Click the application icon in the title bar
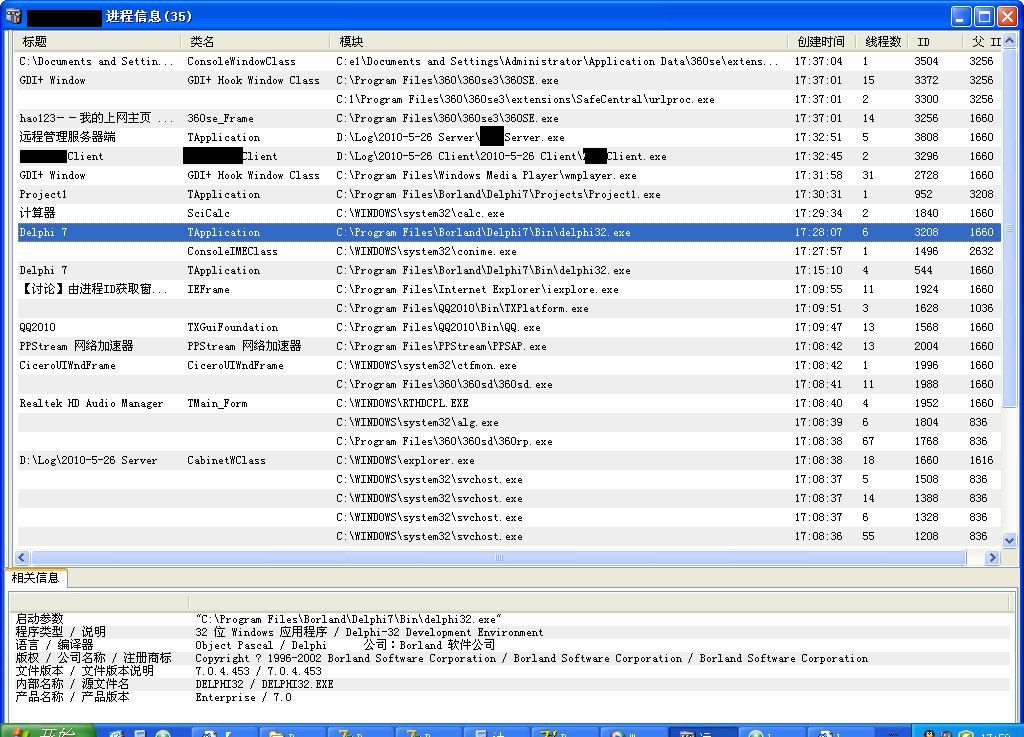 coord(13,16)
